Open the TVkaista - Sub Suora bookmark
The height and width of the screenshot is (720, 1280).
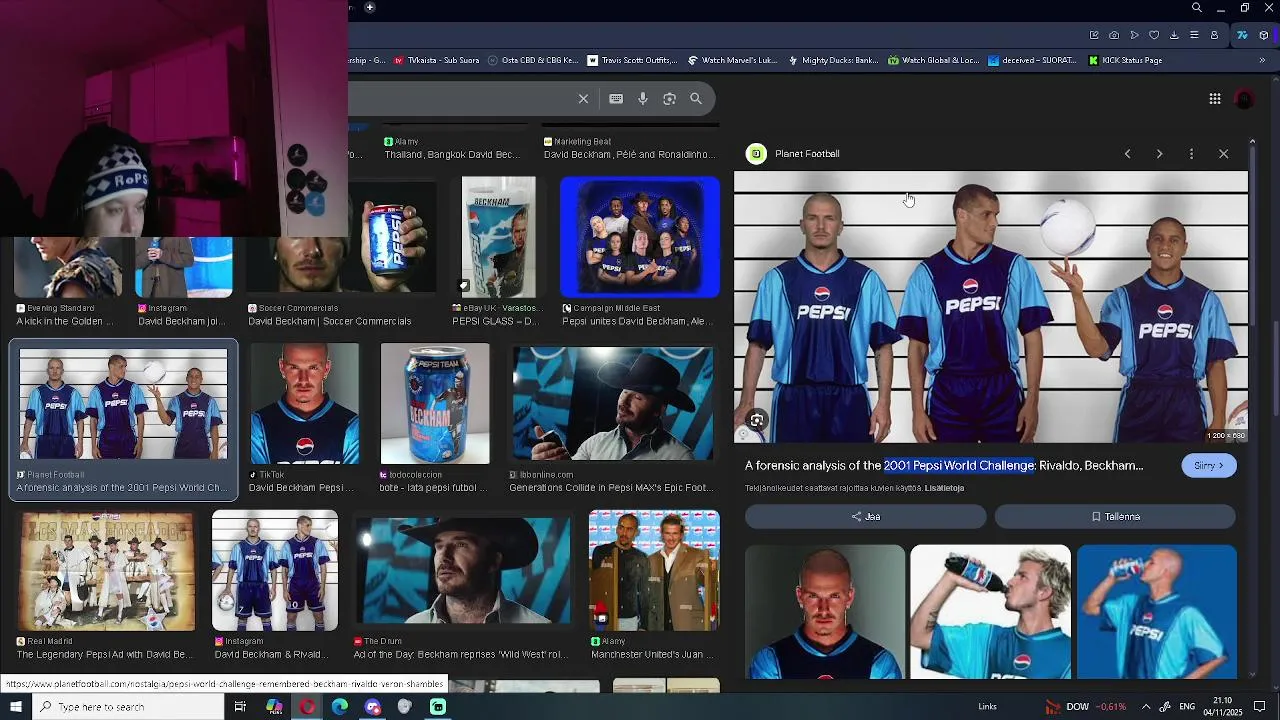click(x=436, y=60)
